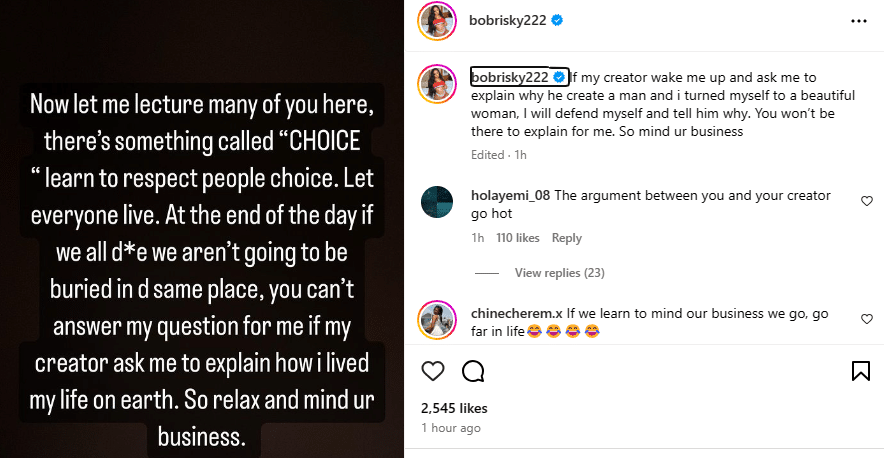Like chinecherem.x's comment heart
This screenshot has height=458, width=884.
[866, 319]
